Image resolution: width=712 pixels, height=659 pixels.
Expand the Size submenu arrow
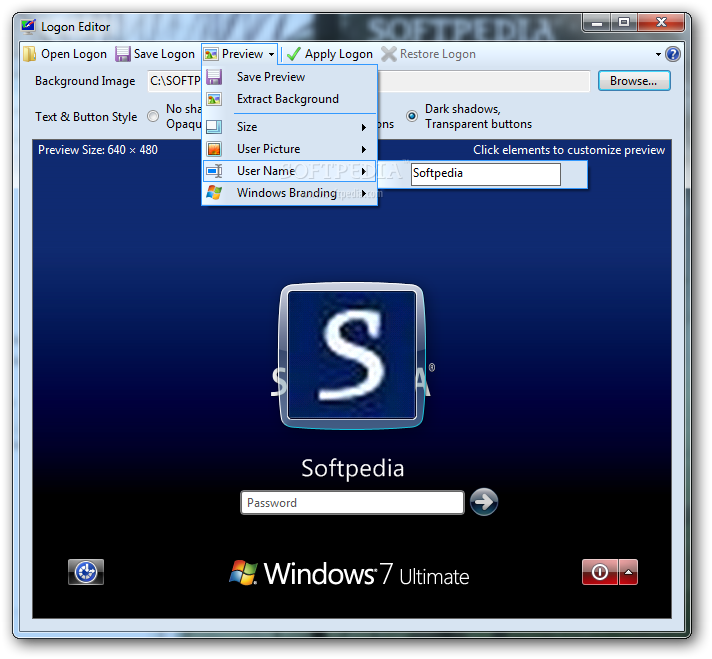(x=364, y=127)
